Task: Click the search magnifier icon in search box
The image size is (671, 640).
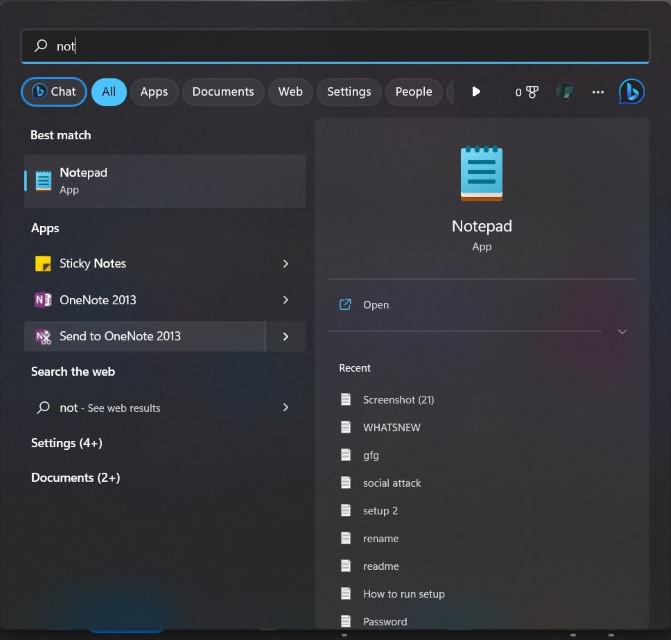Action: (41, 45)
